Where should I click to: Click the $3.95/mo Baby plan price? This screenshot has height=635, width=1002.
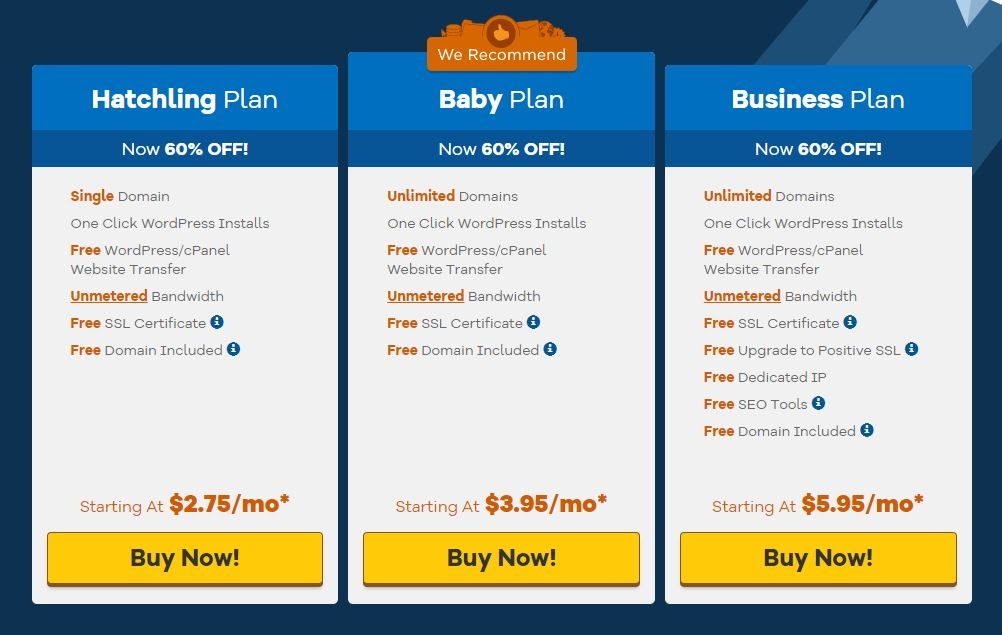click(x=546, y=504)
